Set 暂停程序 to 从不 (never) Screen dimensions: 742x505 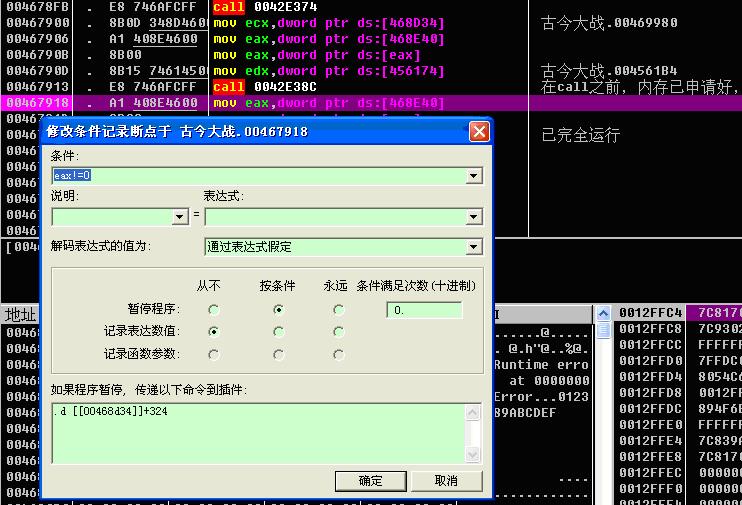point(214,310)
